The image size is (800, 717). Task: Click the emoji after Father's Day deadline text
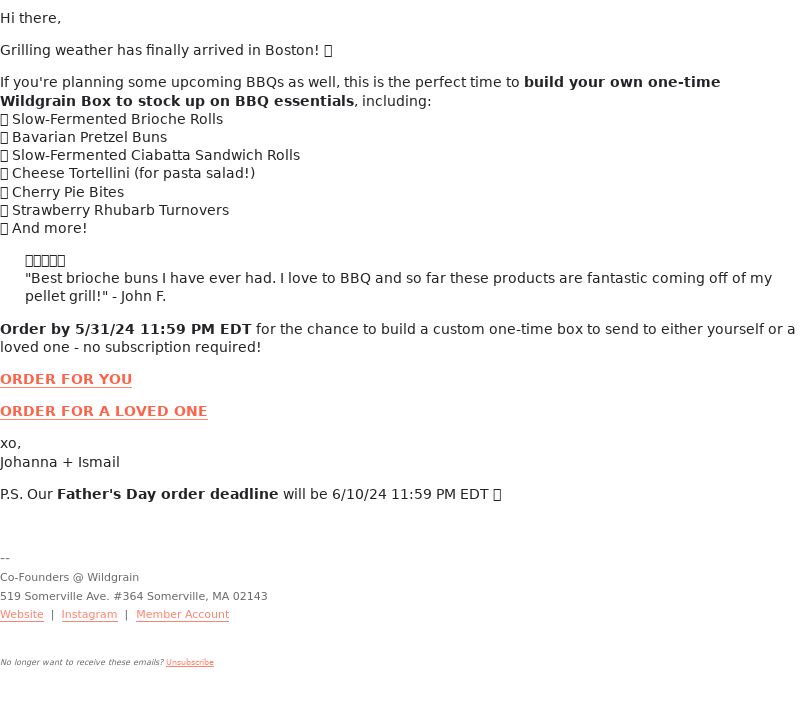pyautogui.click(x=497, y=495)
